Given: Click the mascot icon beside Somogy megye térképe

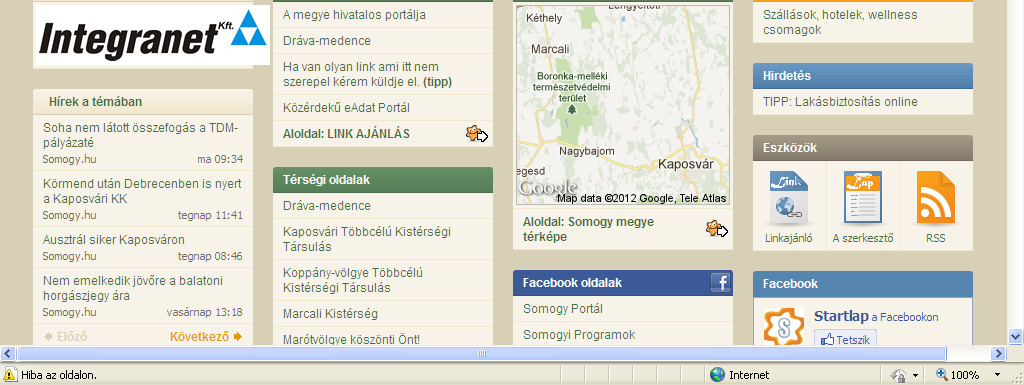Looking at the screenshot, I should pos(716,229).
